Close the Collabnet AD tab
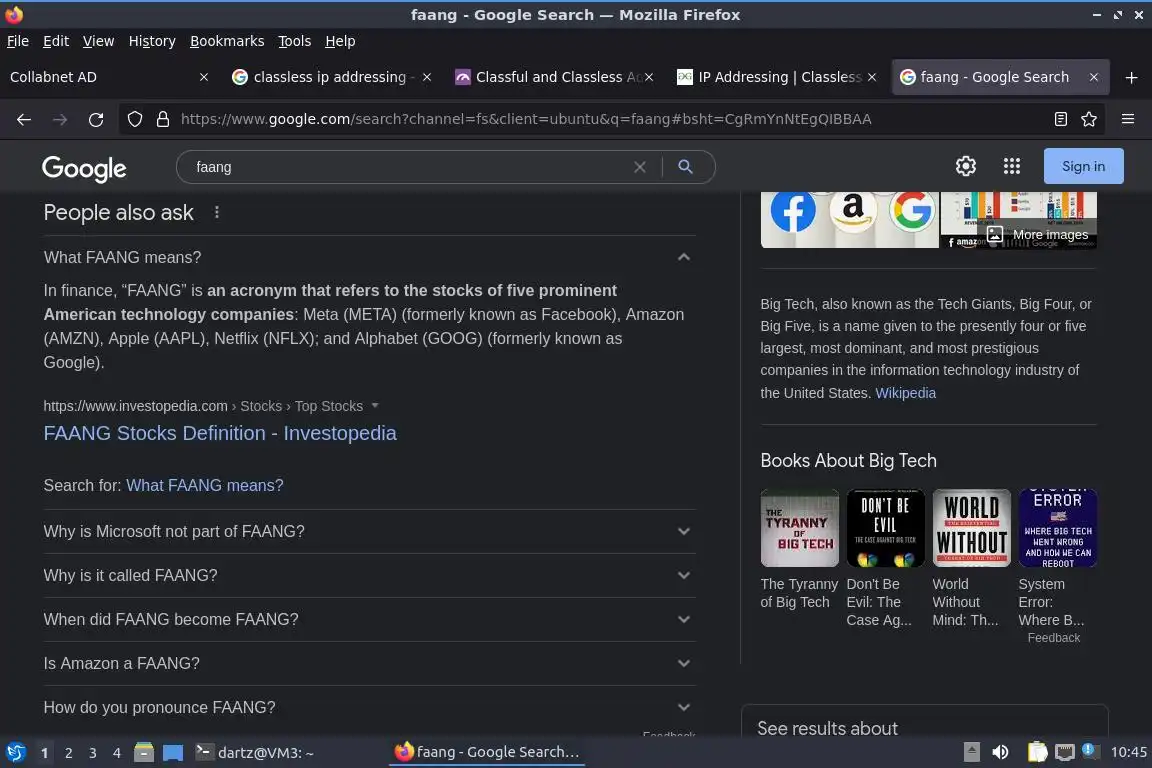 click(x=204, y=77)
